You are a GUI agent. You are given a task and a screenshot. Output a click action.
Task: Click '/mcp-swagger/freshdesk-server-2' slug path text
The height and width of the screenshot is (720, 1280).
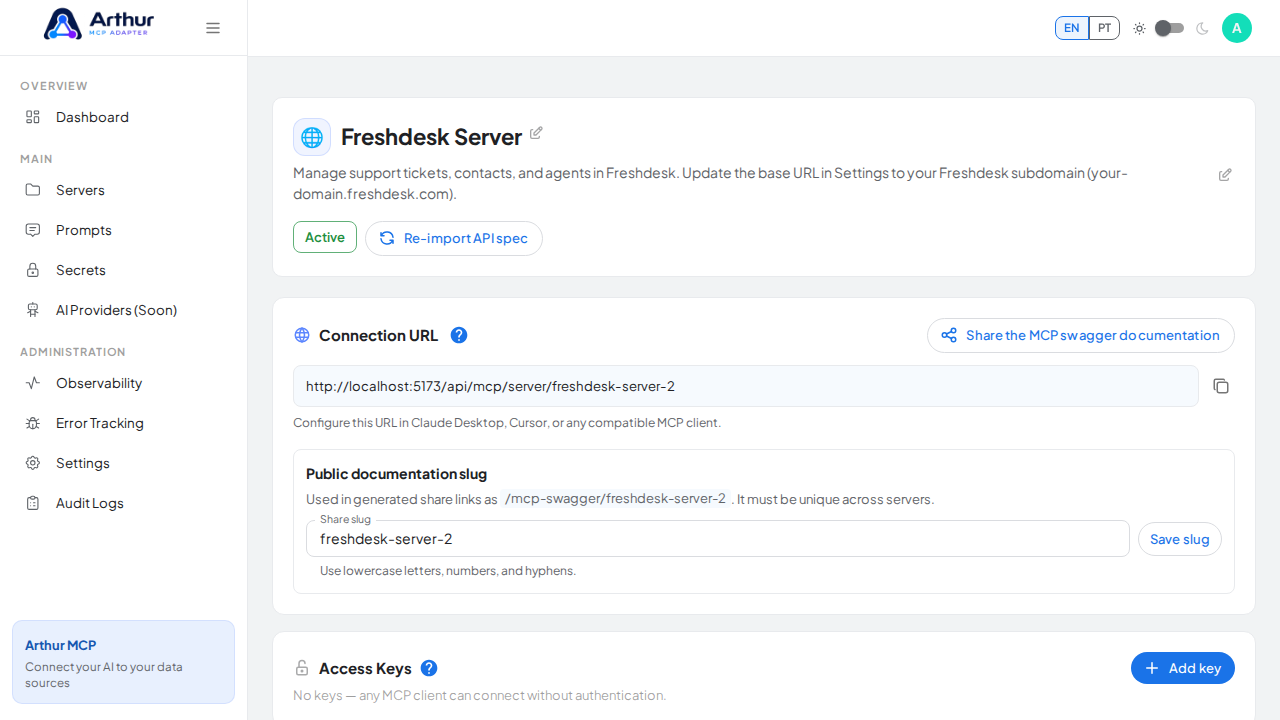tap(616, 499)
